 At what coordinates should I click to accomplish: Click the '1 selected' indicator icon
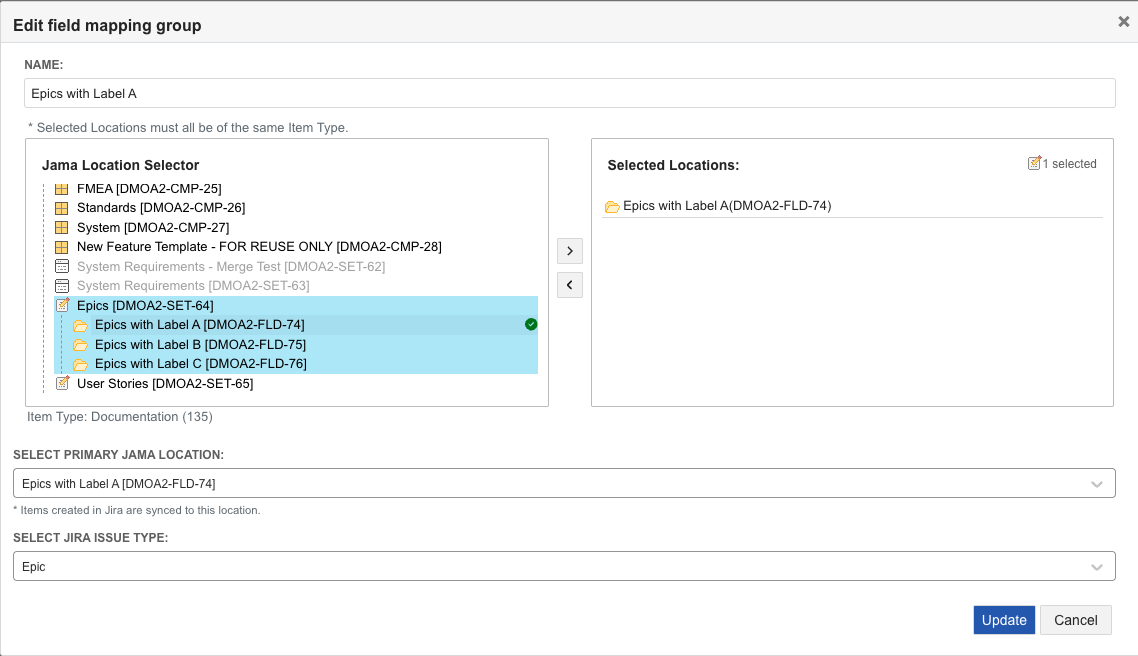1035,163
